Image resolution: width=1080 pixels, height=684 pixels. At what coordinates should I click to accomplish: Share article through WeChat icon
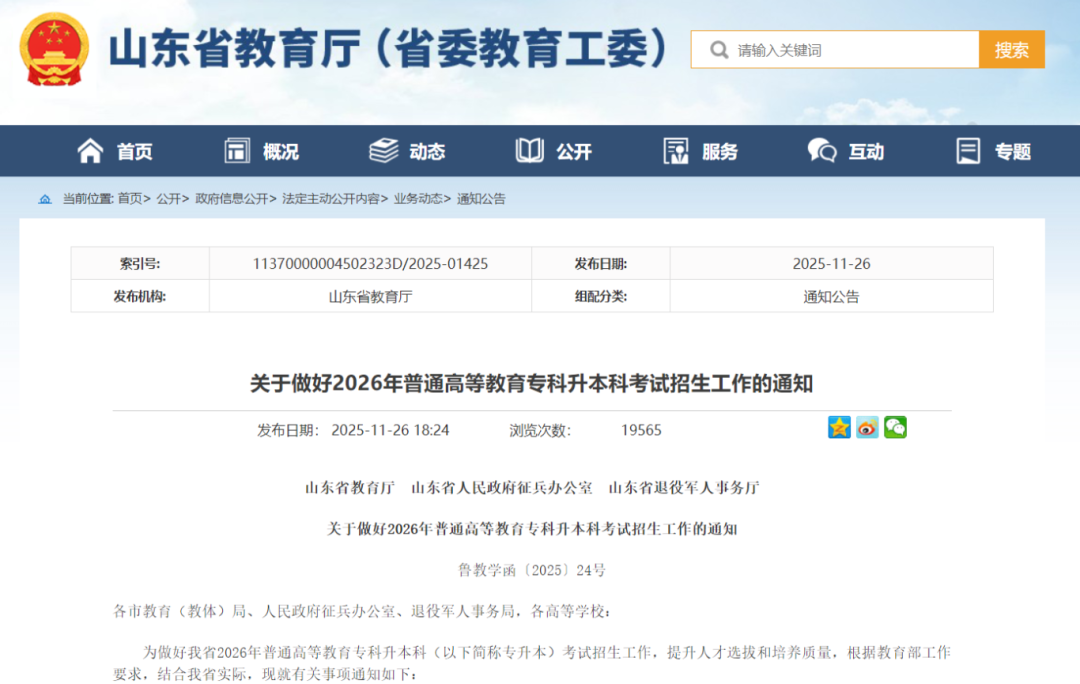[x=895, y=427]
